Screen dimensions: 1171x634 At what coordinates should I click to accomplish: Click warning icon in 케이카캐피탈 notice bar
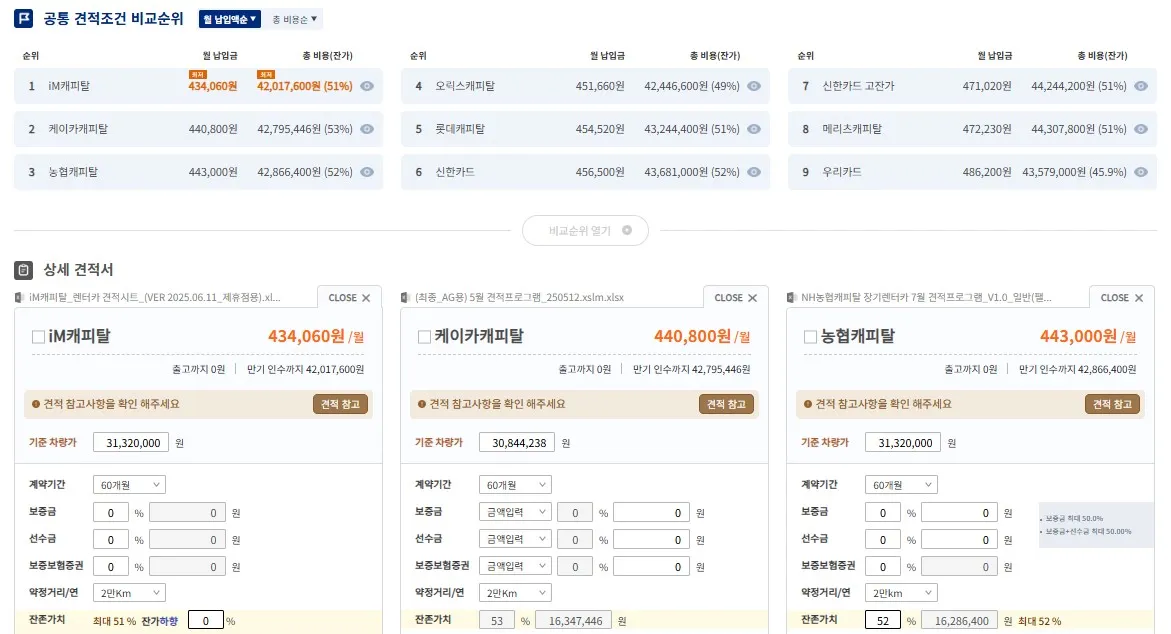[x=422, y=404]
